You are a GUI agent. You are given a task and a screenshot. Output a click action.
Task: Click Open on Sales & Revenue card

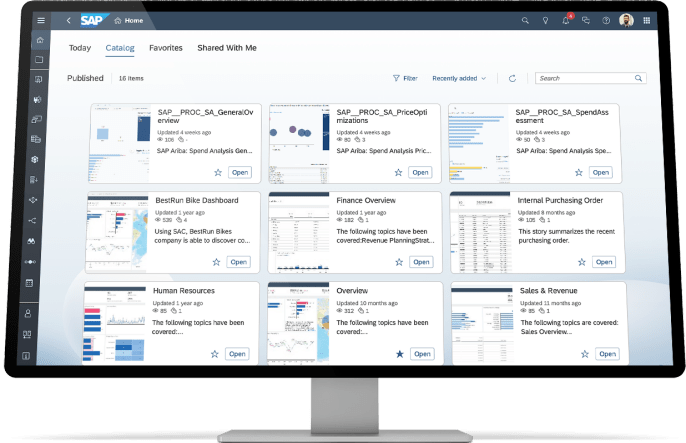pos(607,354)
